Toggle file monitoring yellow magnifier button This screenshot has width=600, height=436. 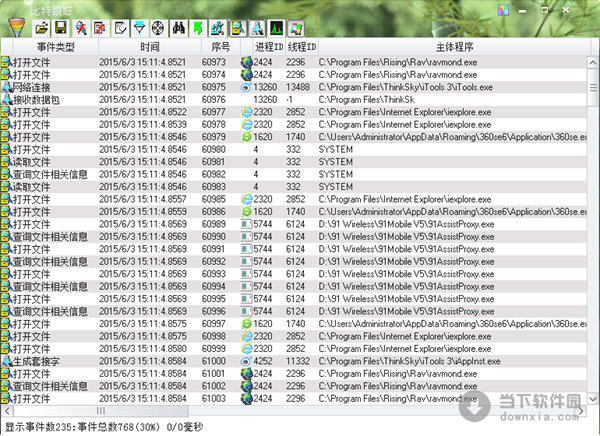238,28
